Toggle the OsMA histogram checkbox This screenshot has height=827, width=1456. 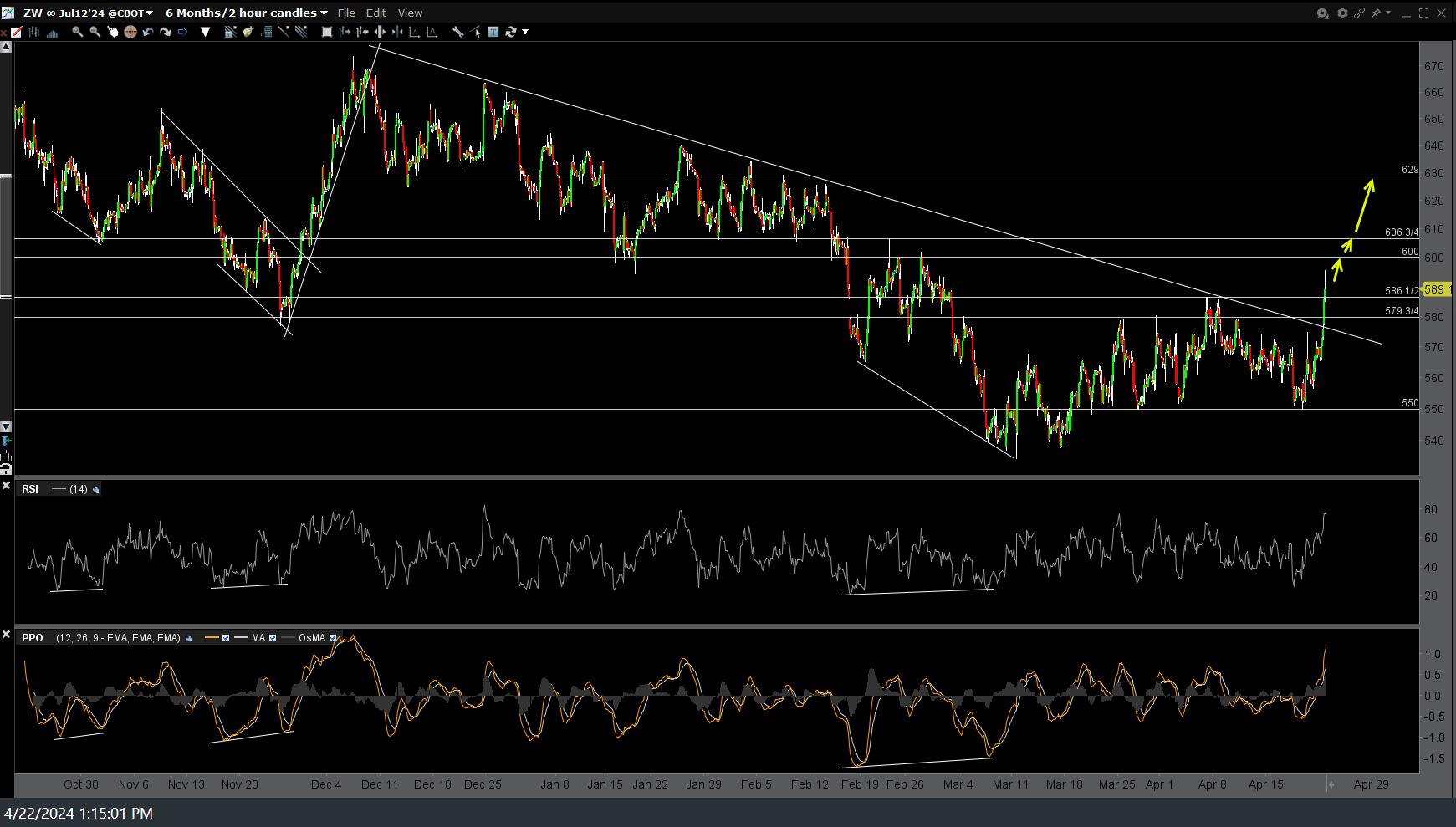click(x=333, y=638)
